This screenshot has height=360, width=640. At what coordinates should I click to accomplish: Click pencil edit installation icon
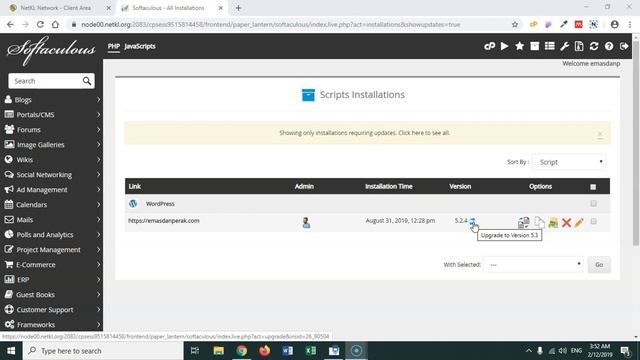579,222
